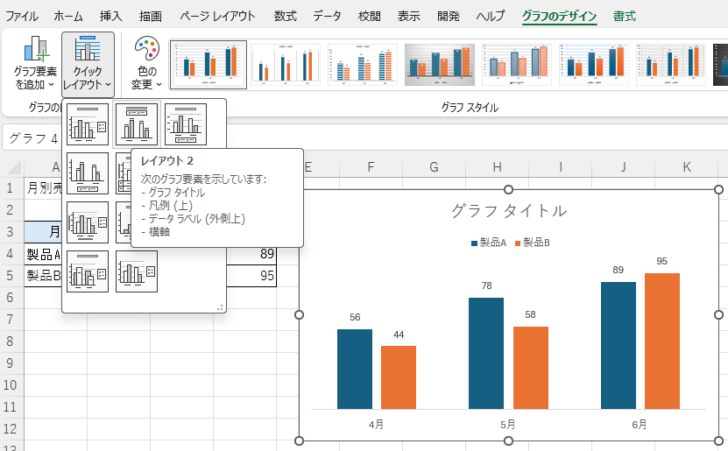The height and width of the screenshot is (451, 728).
Task: Choose Layout 10 in bottom gallery row
Action: click(87, 272)
